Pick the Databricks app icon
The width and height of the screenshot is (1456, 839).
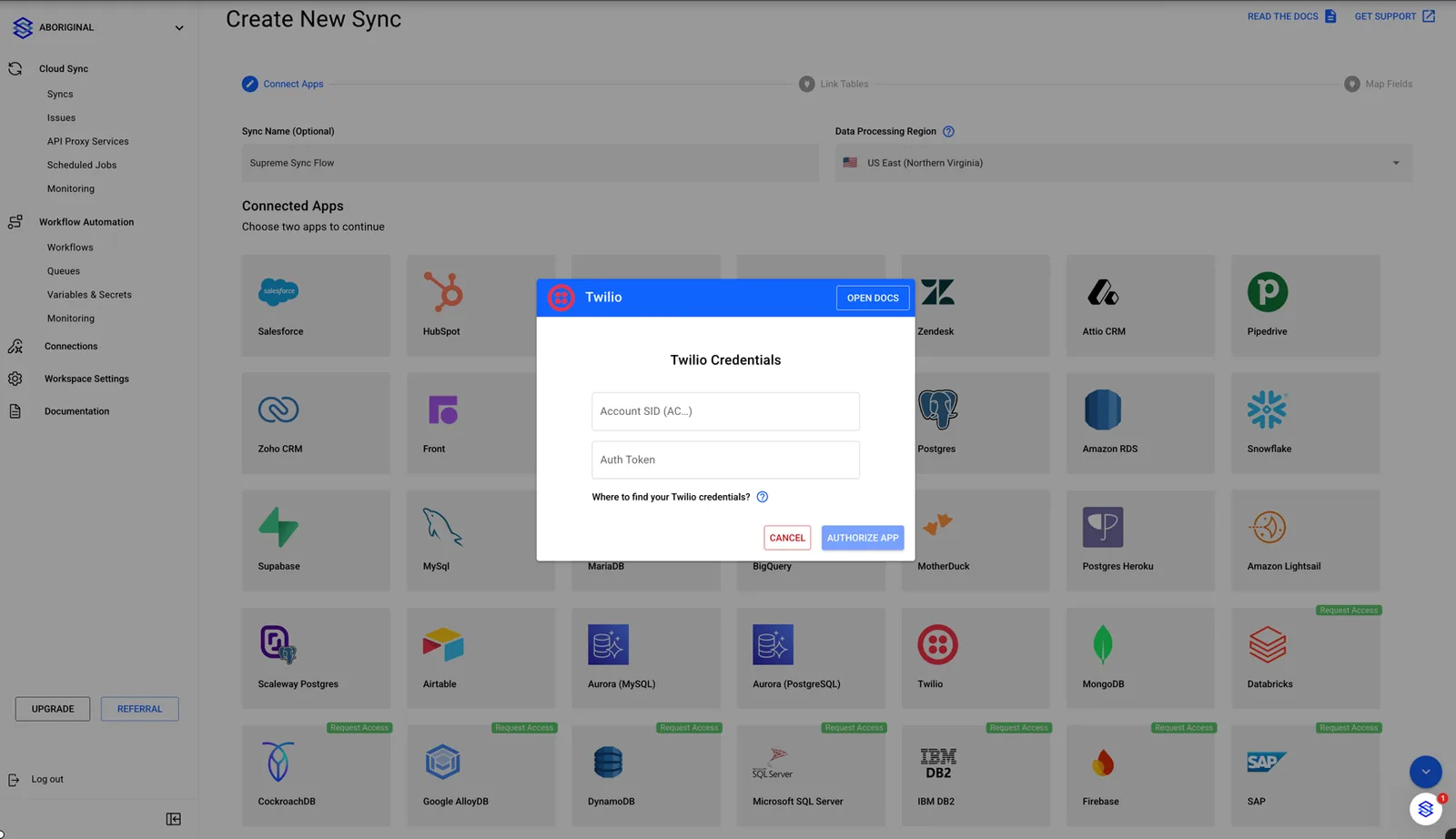1268,644
